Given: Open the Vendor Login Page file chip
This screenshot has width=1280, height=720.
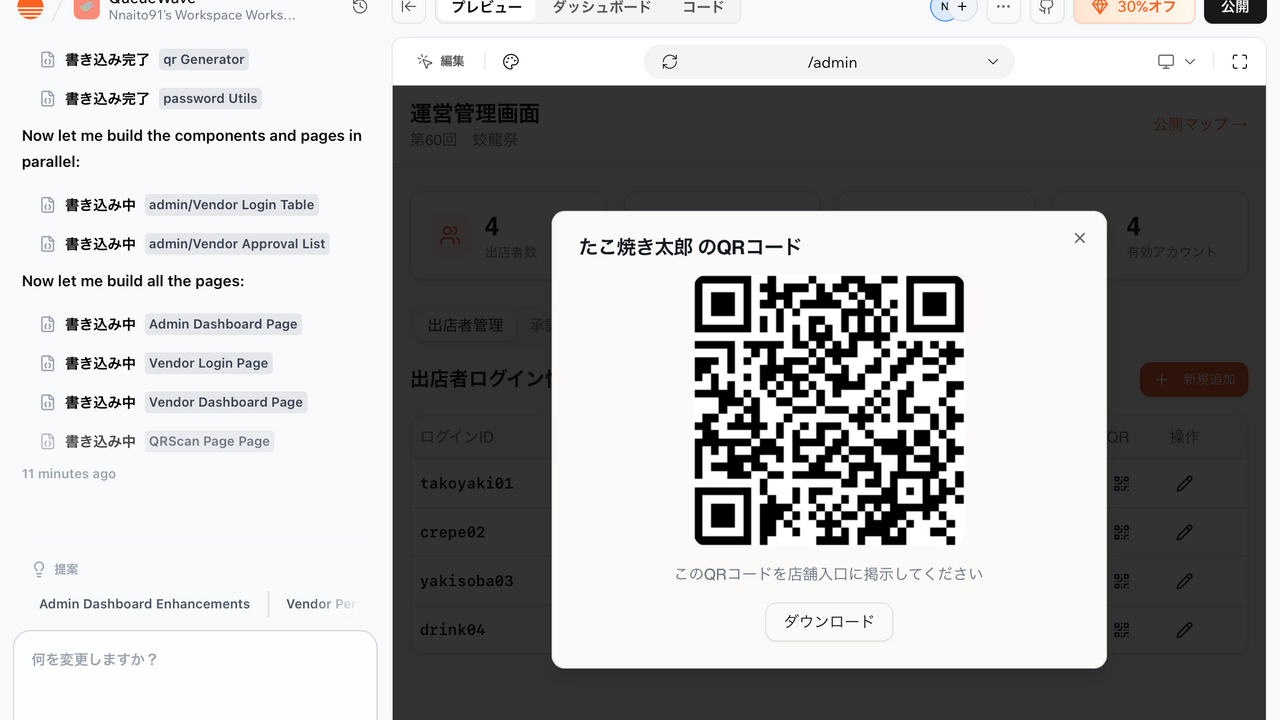Looking at the screenshot, I should [209, 363].
